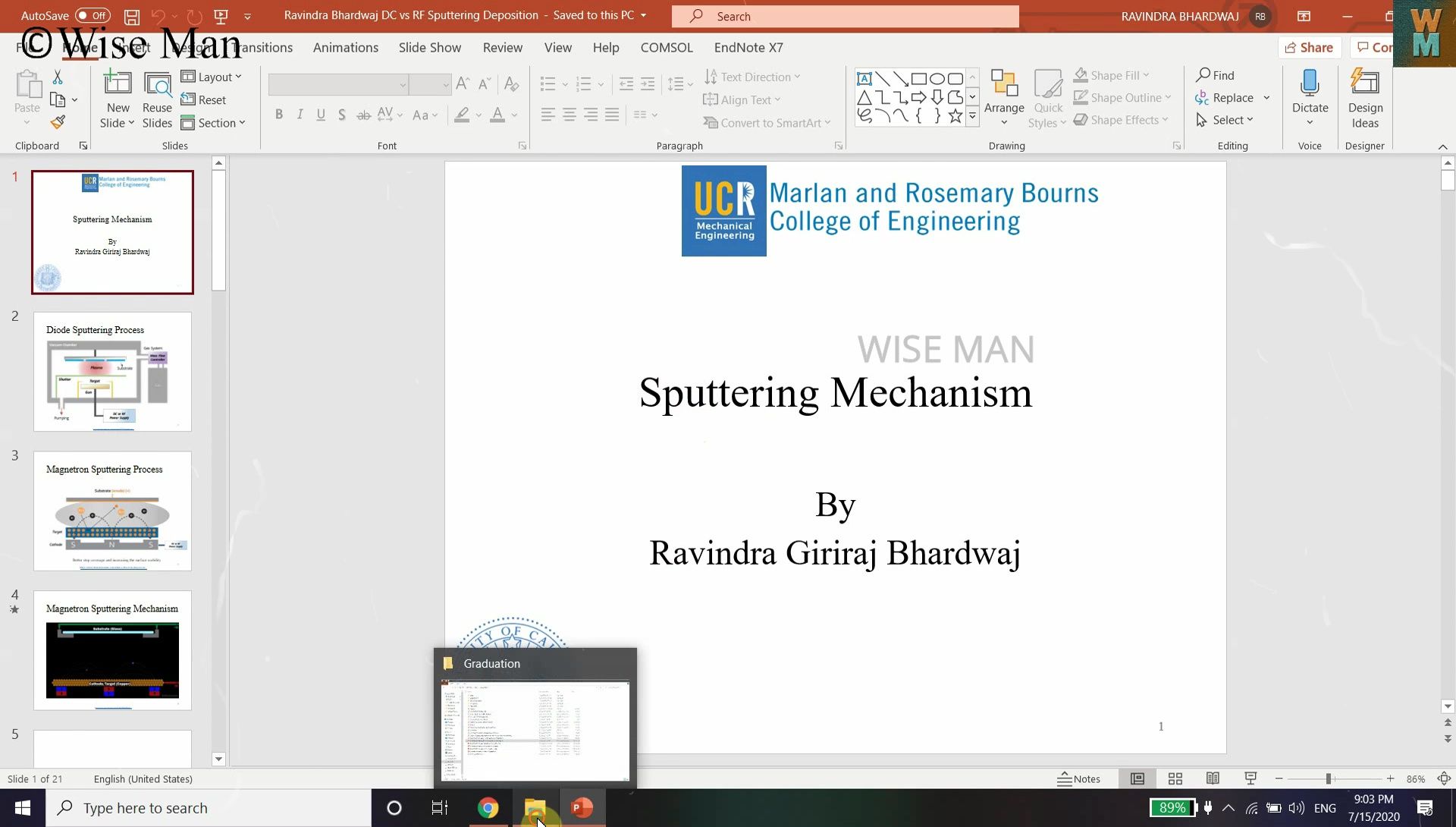1456x827 pixels.
Task: Open Design Ideas pane
Action: tap(1365, 99)
